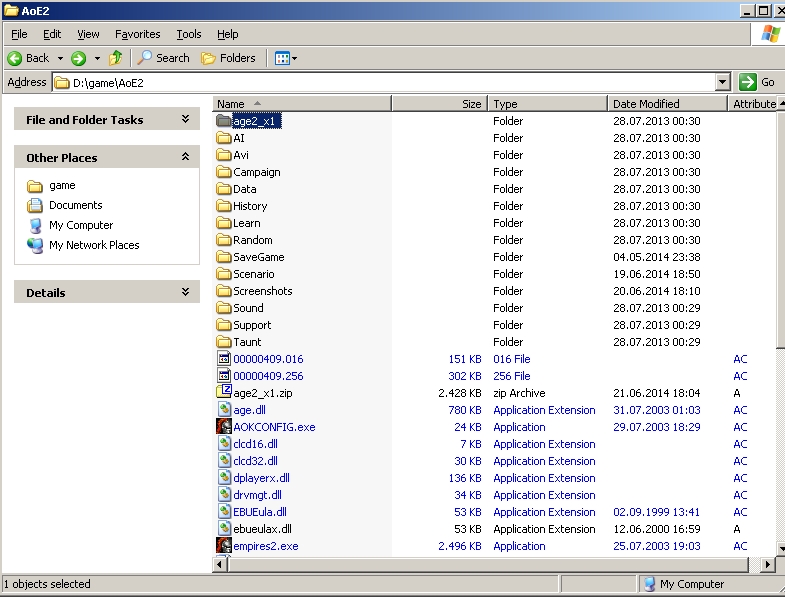Select file clcd32.dll
Image resolution: width=785 pixels, height=597 pixels.
[255, 461]
